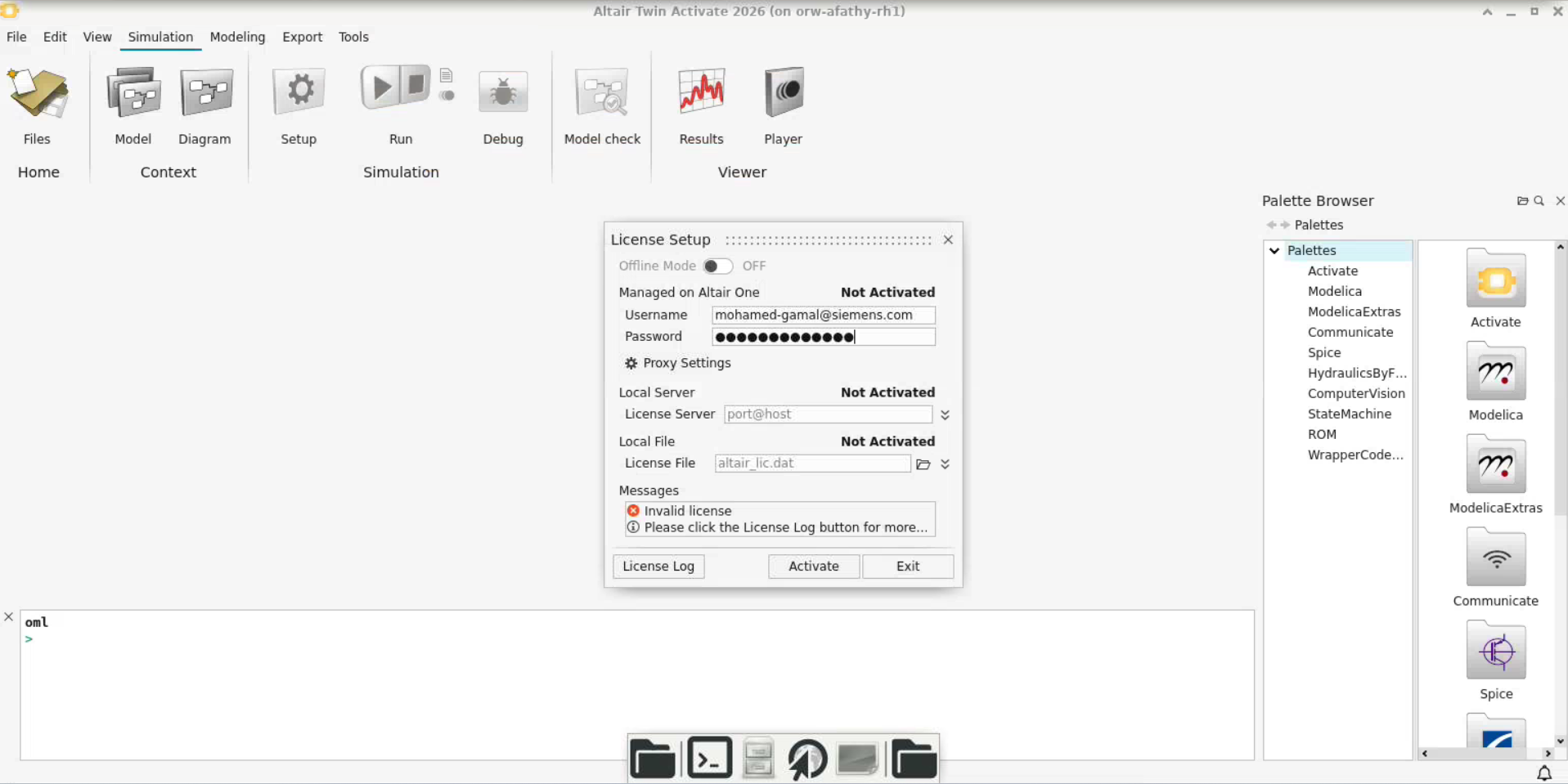Click the Username input field

(x=824, y=316)
